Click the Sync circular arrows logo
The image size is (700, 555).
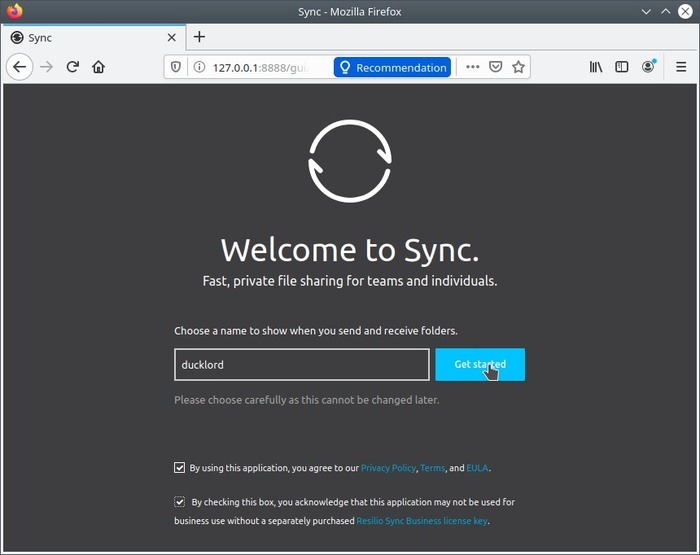click(x=350, y=161)
